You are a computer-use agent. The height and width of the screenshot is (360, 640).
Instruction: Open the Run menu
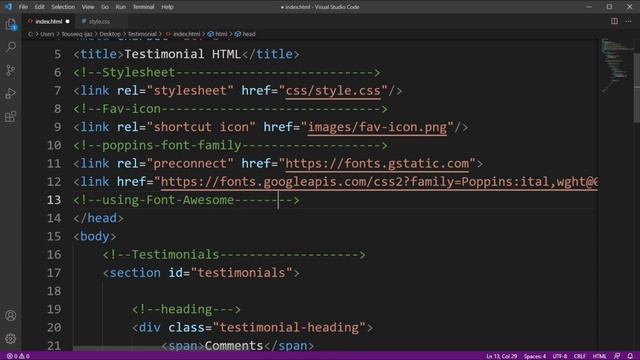point(120,7)
